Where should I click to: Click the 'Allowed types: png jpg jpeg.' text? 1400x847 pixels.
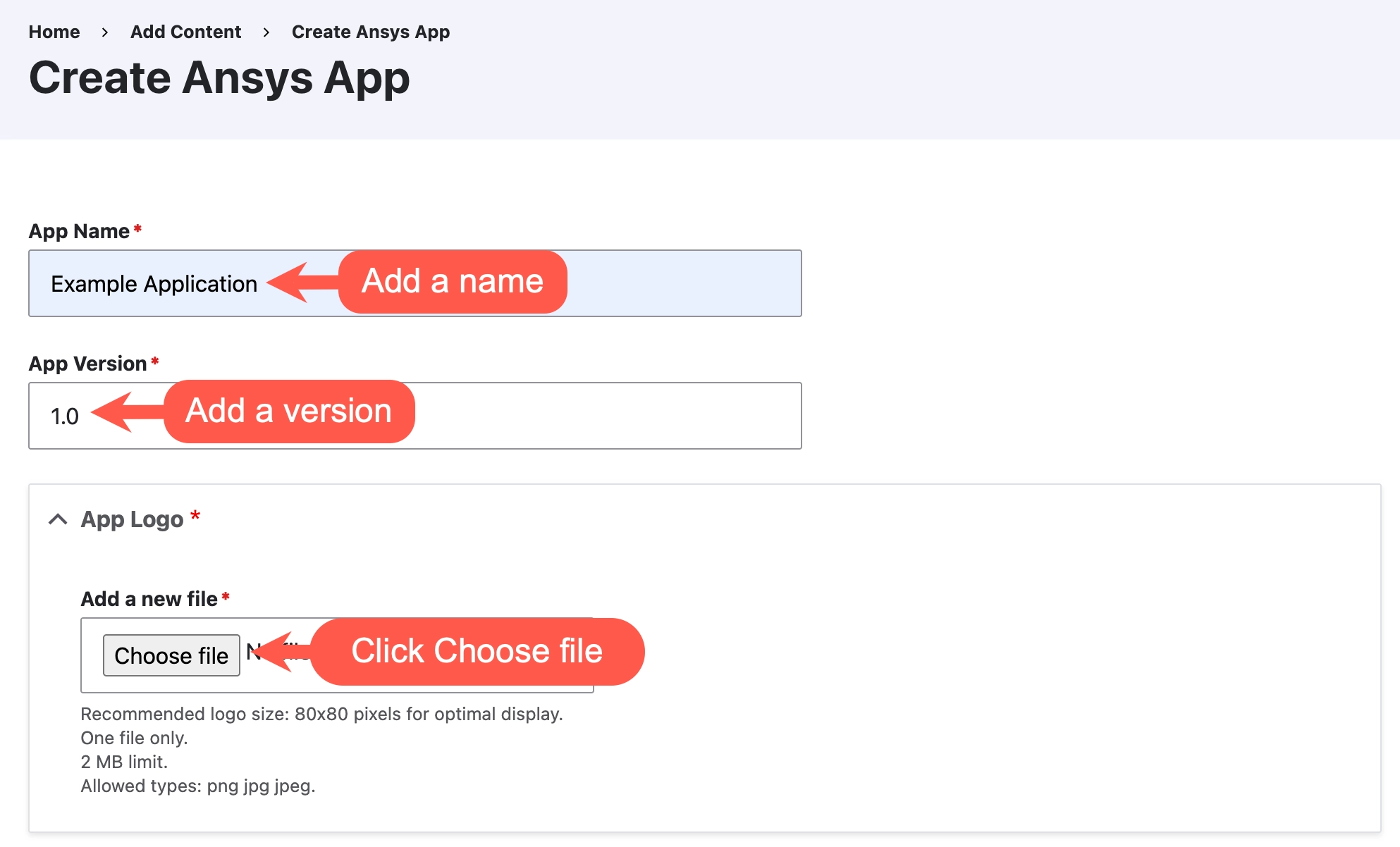[x=198, y=786]
